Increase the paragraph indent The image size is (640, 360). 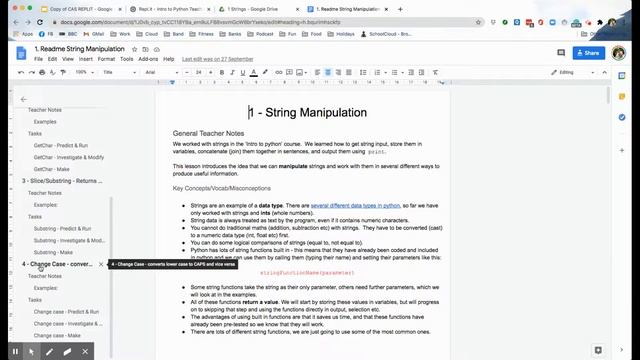(x=422, y=72)
